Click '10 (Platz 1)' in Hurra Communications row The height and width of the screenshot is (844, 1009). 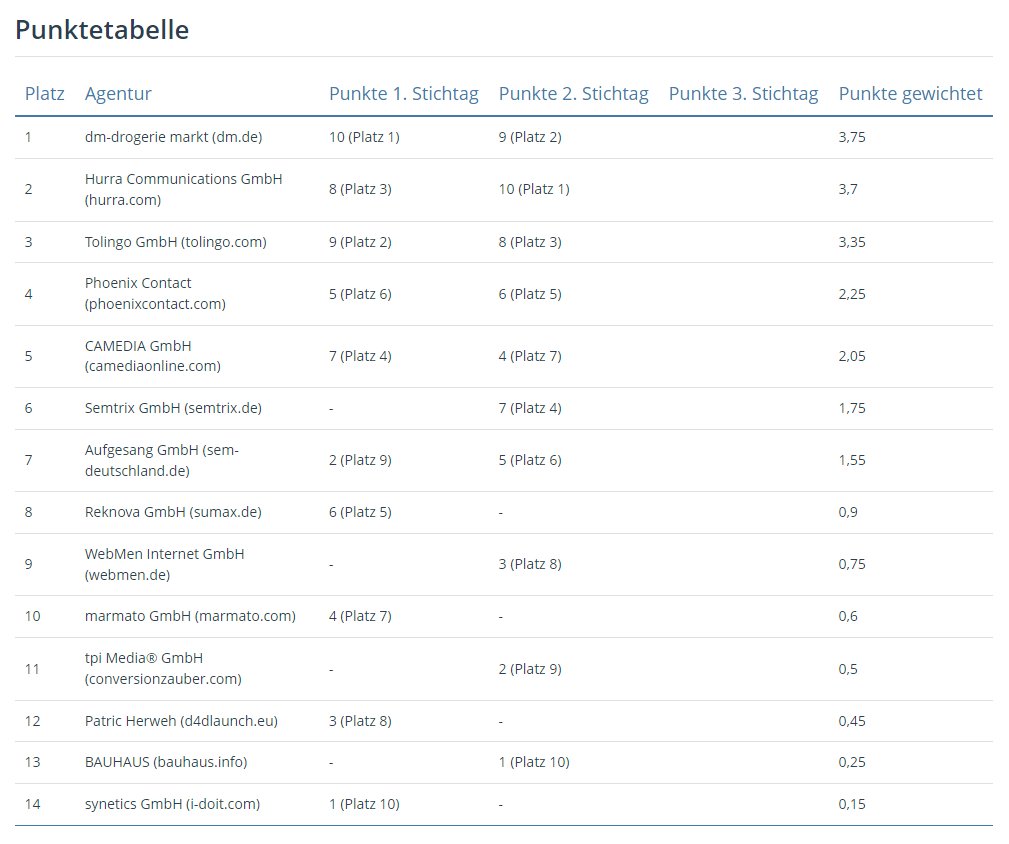(x=533, y=189)
